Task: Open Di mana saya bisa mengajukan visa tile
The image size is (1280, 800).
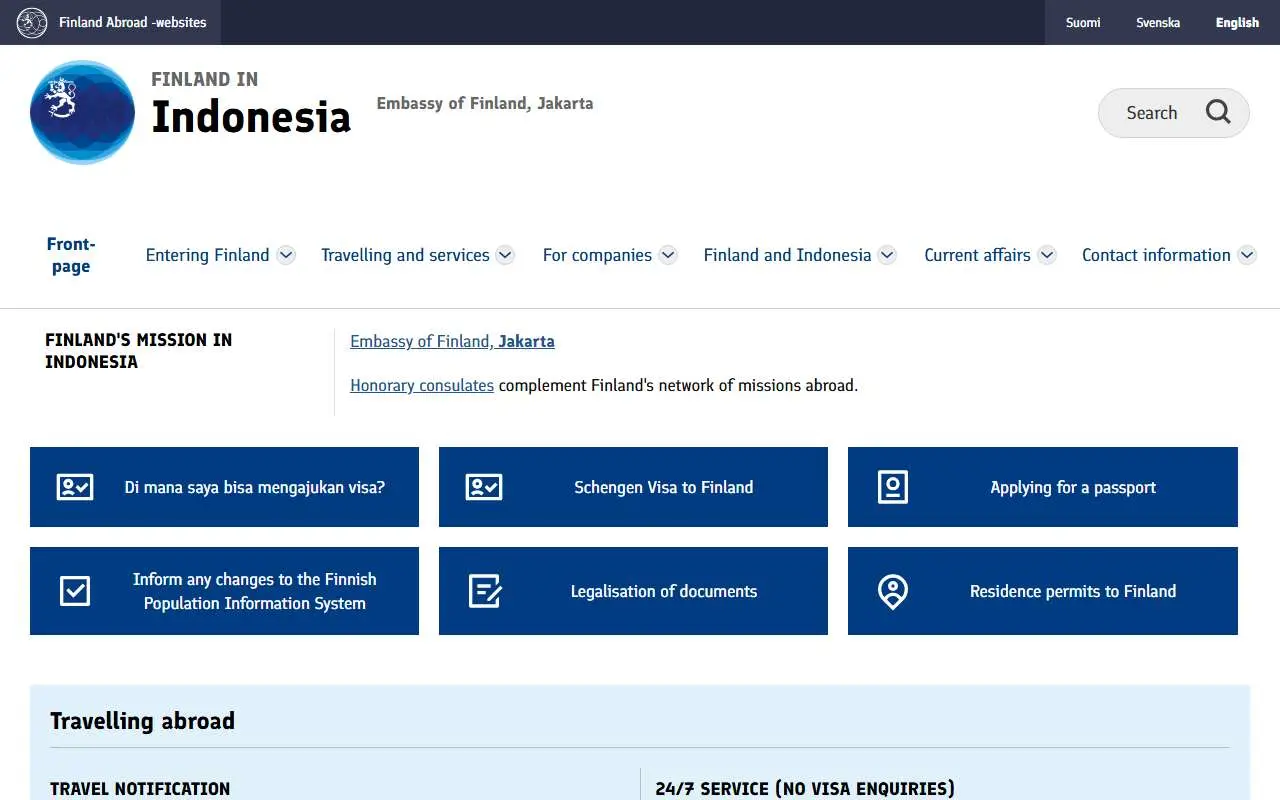Action: click(224, 487)
